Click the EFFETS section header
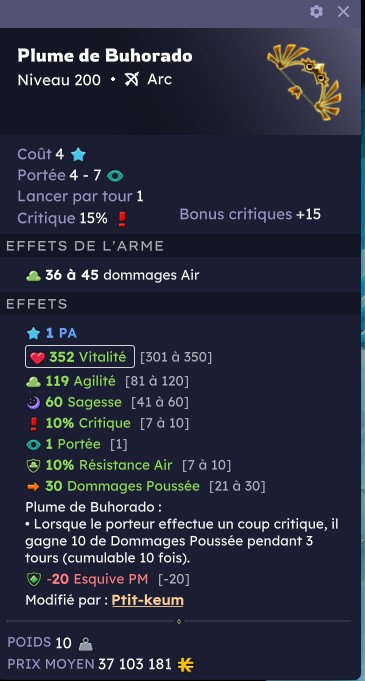 pos(36,304)
